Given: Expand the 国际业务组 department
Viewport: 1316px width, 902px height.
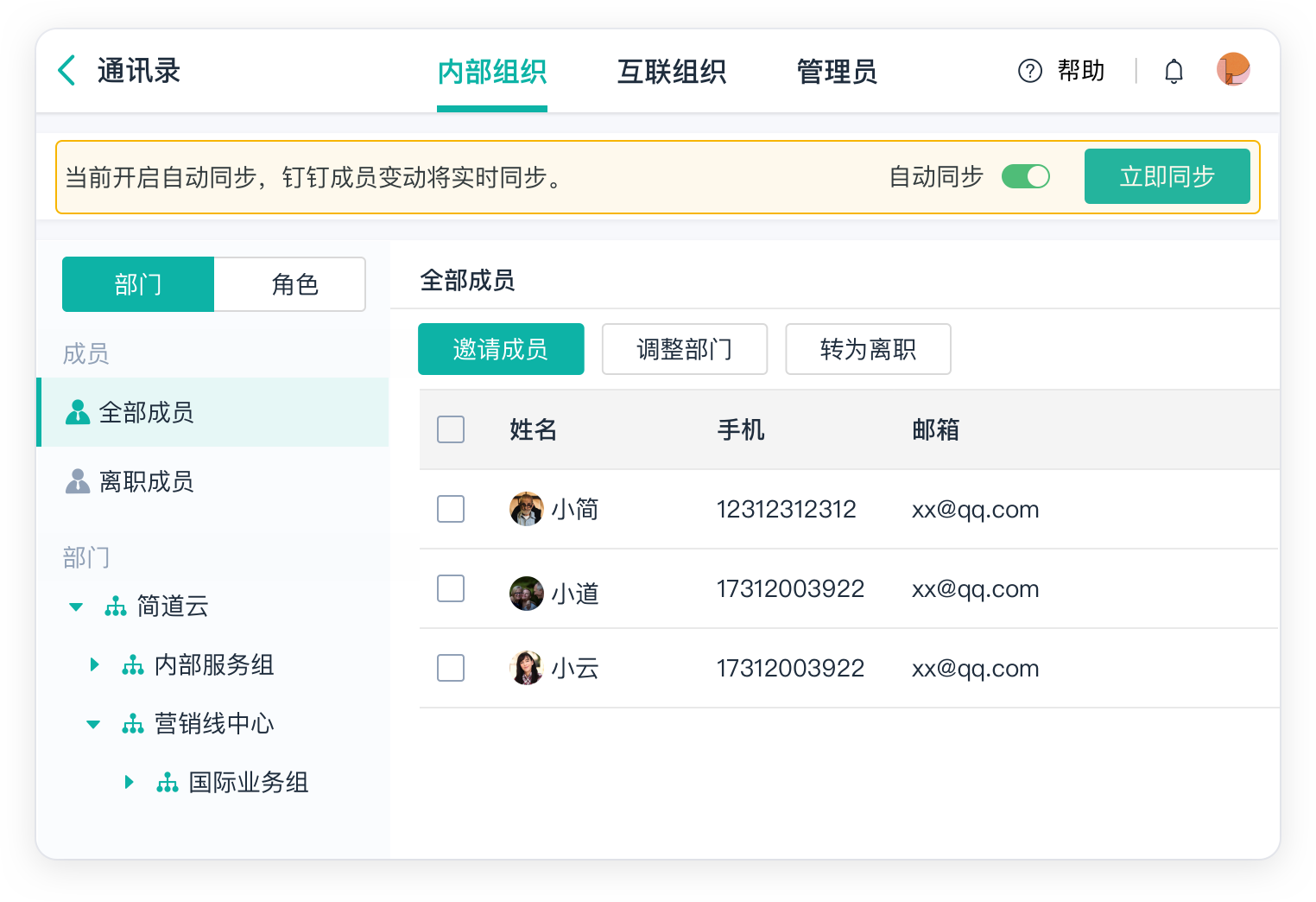Looking at the screenshot, I should click(x=130, y=782).
